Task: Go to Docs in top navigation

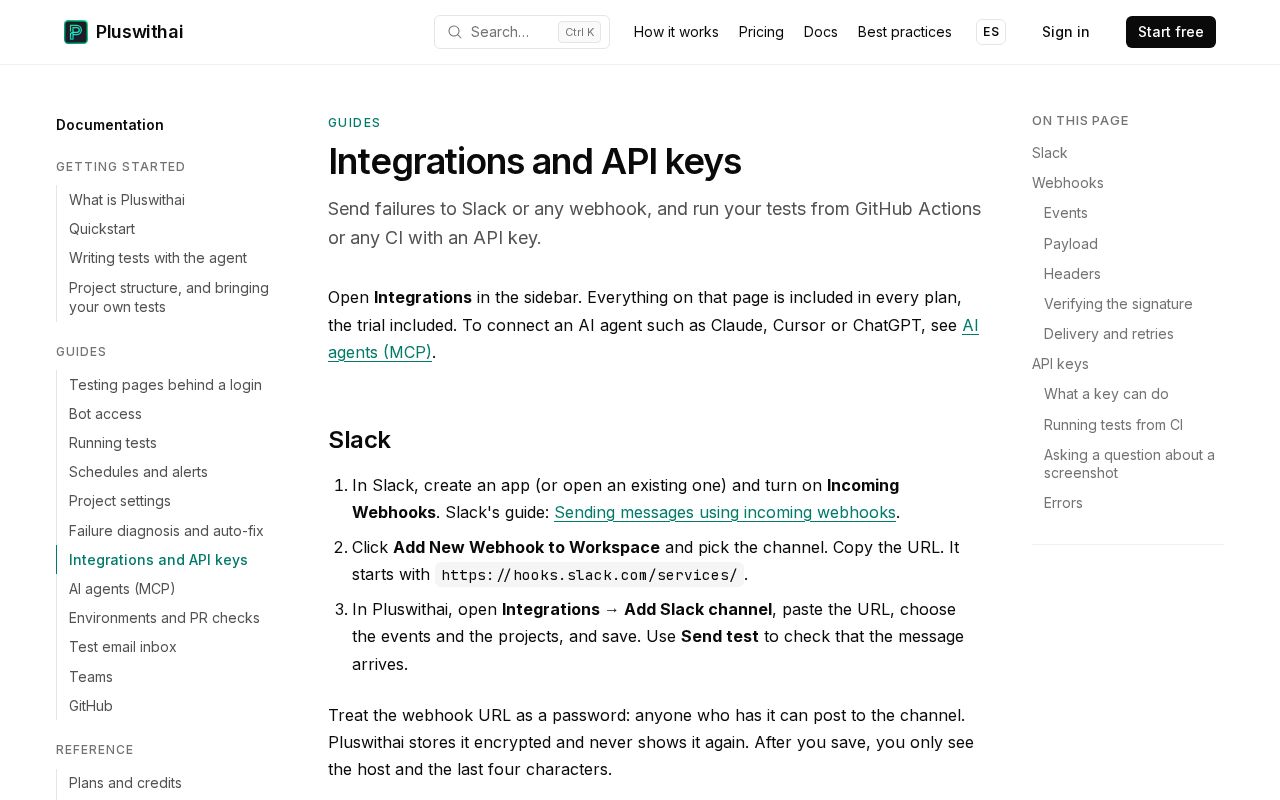Action: tap(821, 32)
